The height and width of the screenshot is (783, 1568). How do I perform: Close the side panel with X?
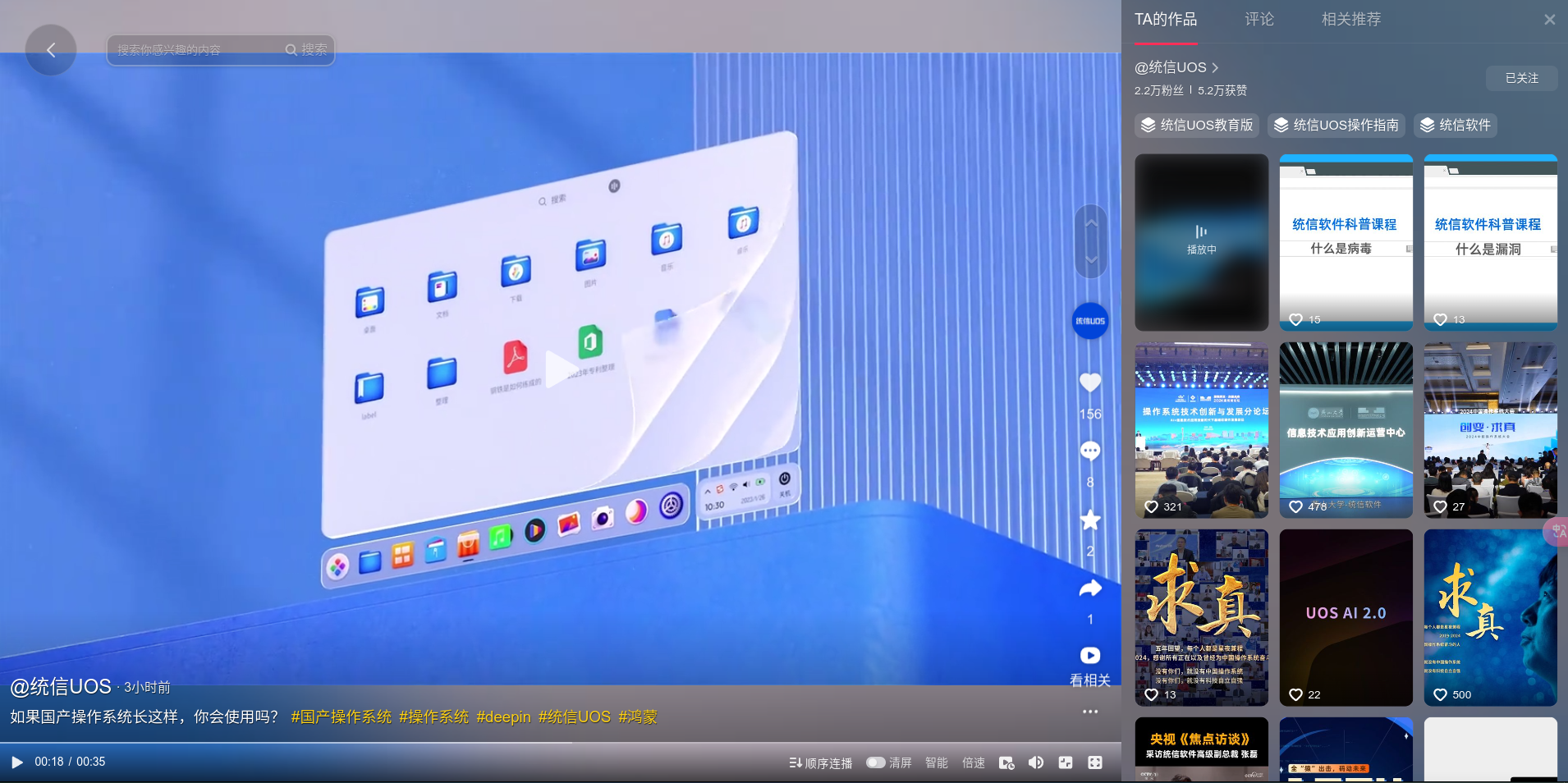(x=1549, y=19)
